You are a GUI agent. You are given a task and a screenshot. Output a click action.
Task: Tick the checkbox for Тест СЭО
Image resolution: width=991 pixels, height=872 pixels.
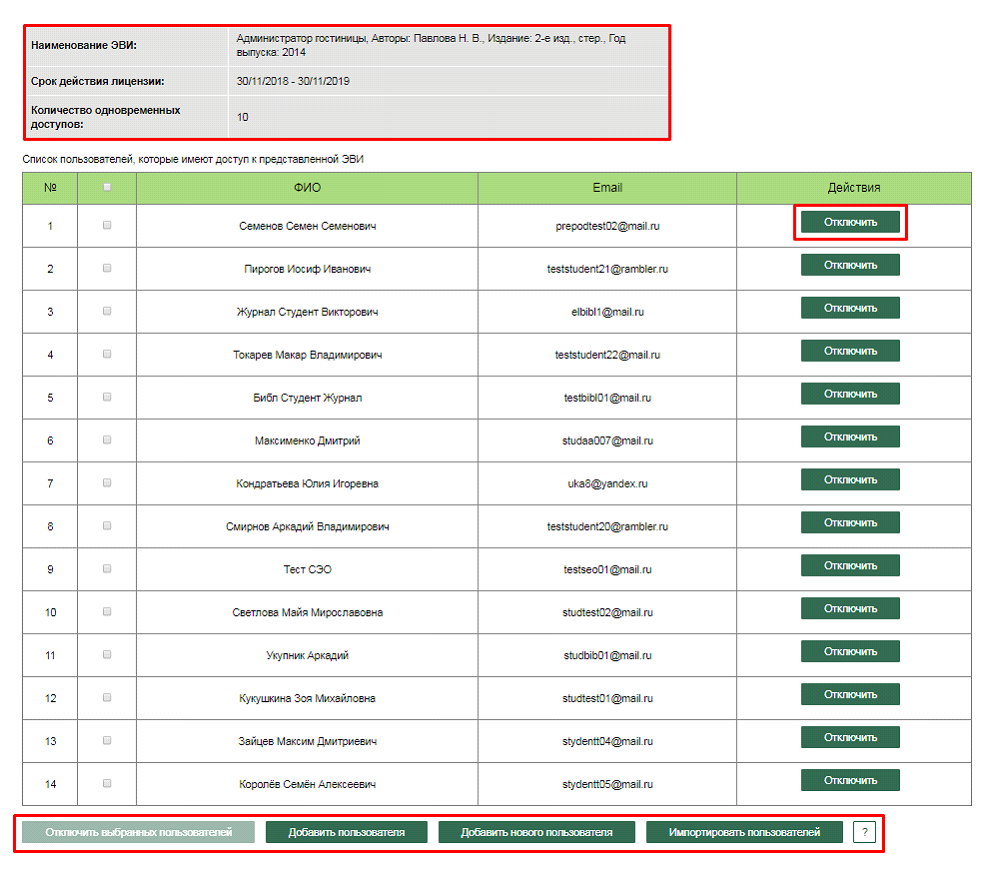pos(107,569)
